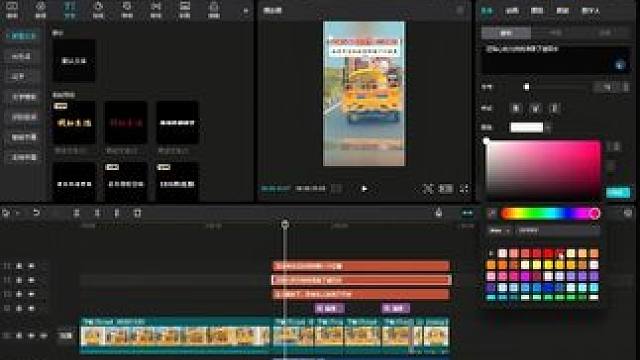Click the Filters icon in top toolbar

click(x=185, y=9)
